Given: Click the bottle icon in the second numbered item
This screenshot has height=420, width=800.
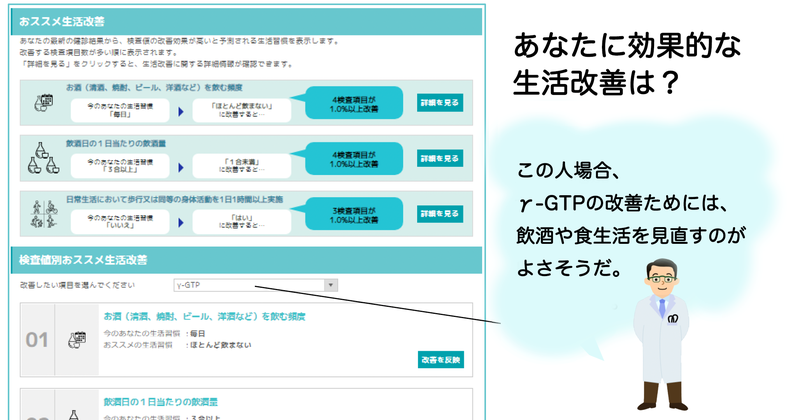Looking at the screenshot, I should click(x=77, y=410).
